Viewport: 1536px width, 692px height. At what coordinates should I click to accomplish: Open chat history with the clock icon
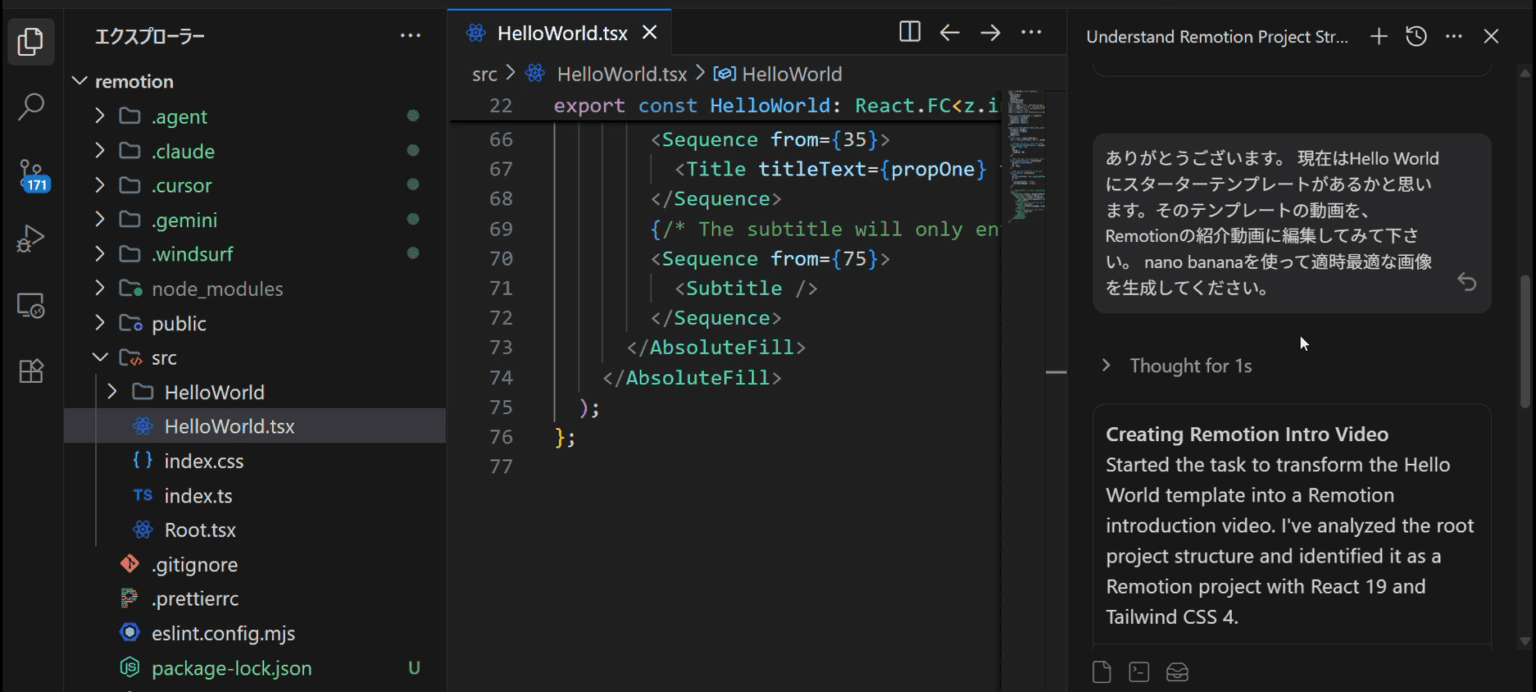[1415, 36]
